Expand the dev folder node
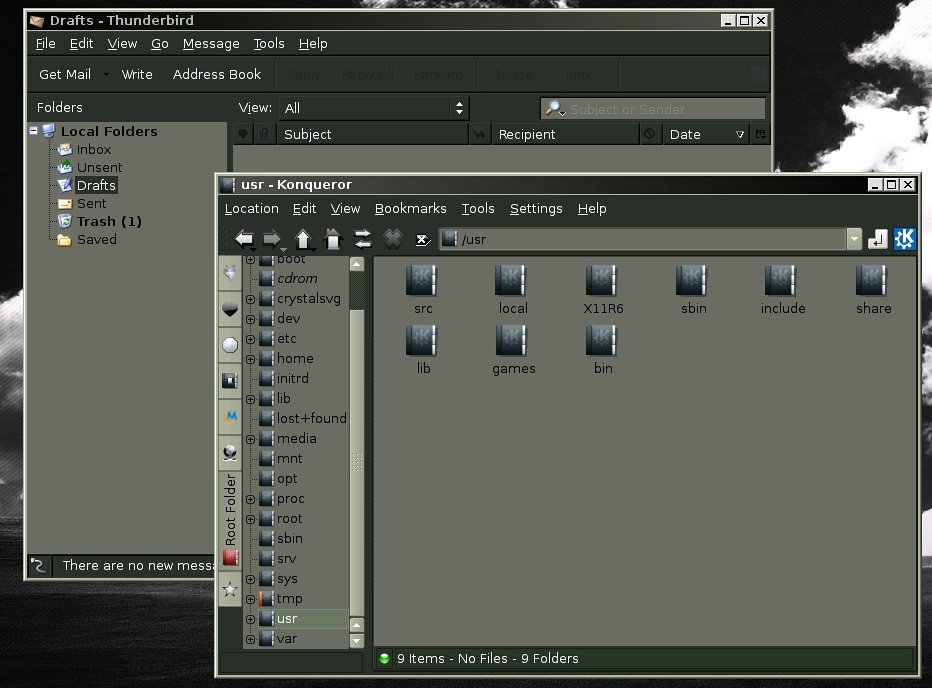 (x=250, y=319)
